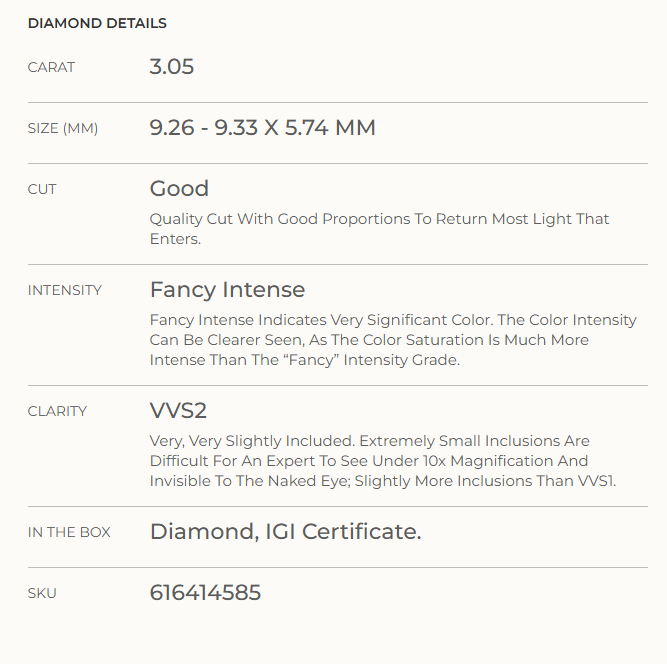Click the Quality Cut description text
The width and height of the screenshot is (667, 664).
pyautogui.click(x=379, y=229)
